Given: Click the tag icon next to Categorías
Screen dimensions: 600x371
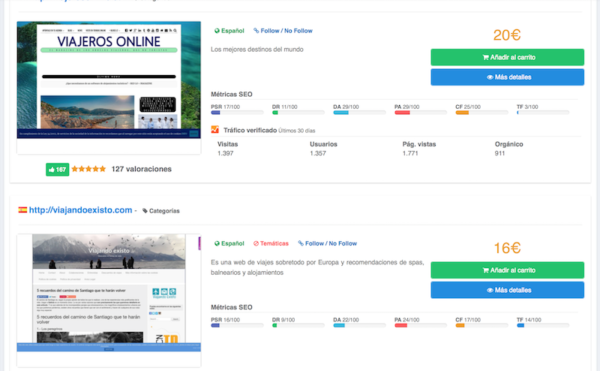Looking at the screenshot, I should point(145,211).
